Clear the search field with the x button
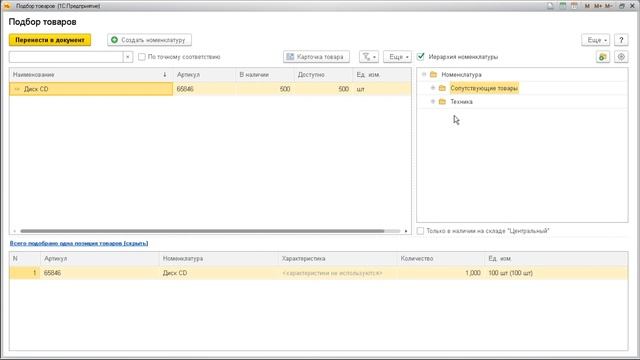This screenshot has width=640, height=360. coord(128,57)
